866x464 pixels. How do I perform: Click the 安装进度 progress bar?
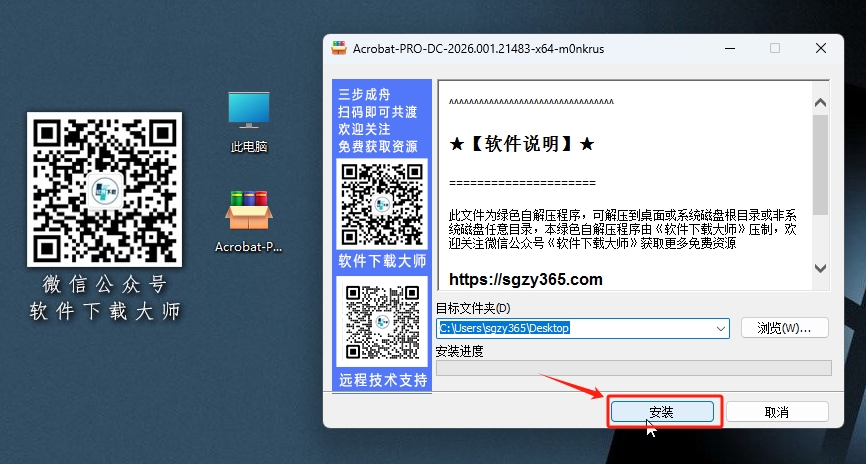pyautogui.click(x=633, y=368)
